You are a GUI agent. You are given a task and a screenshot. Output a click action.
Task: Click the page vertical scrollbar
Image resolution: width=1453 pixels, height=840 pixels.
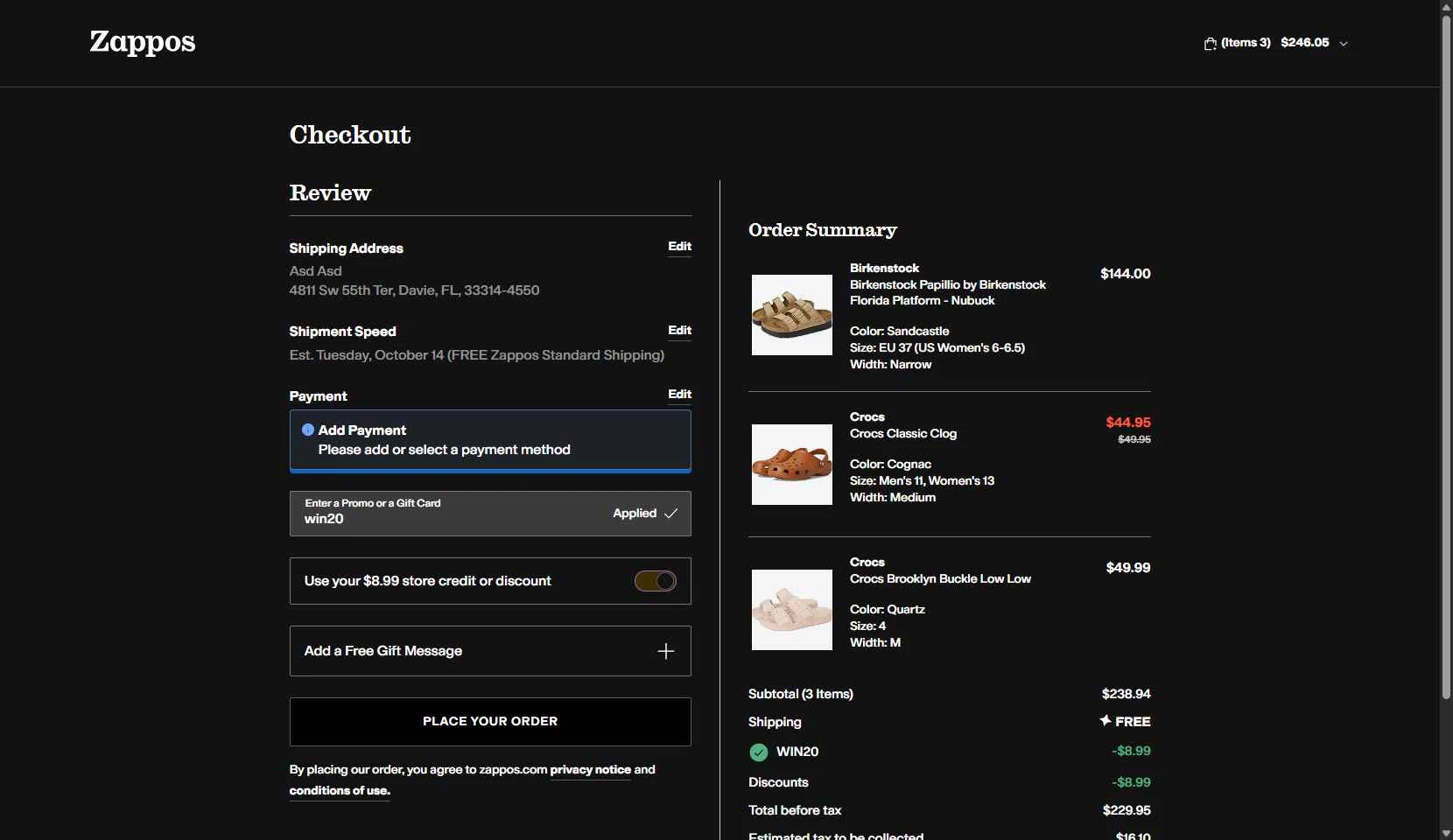(1446, 350)
